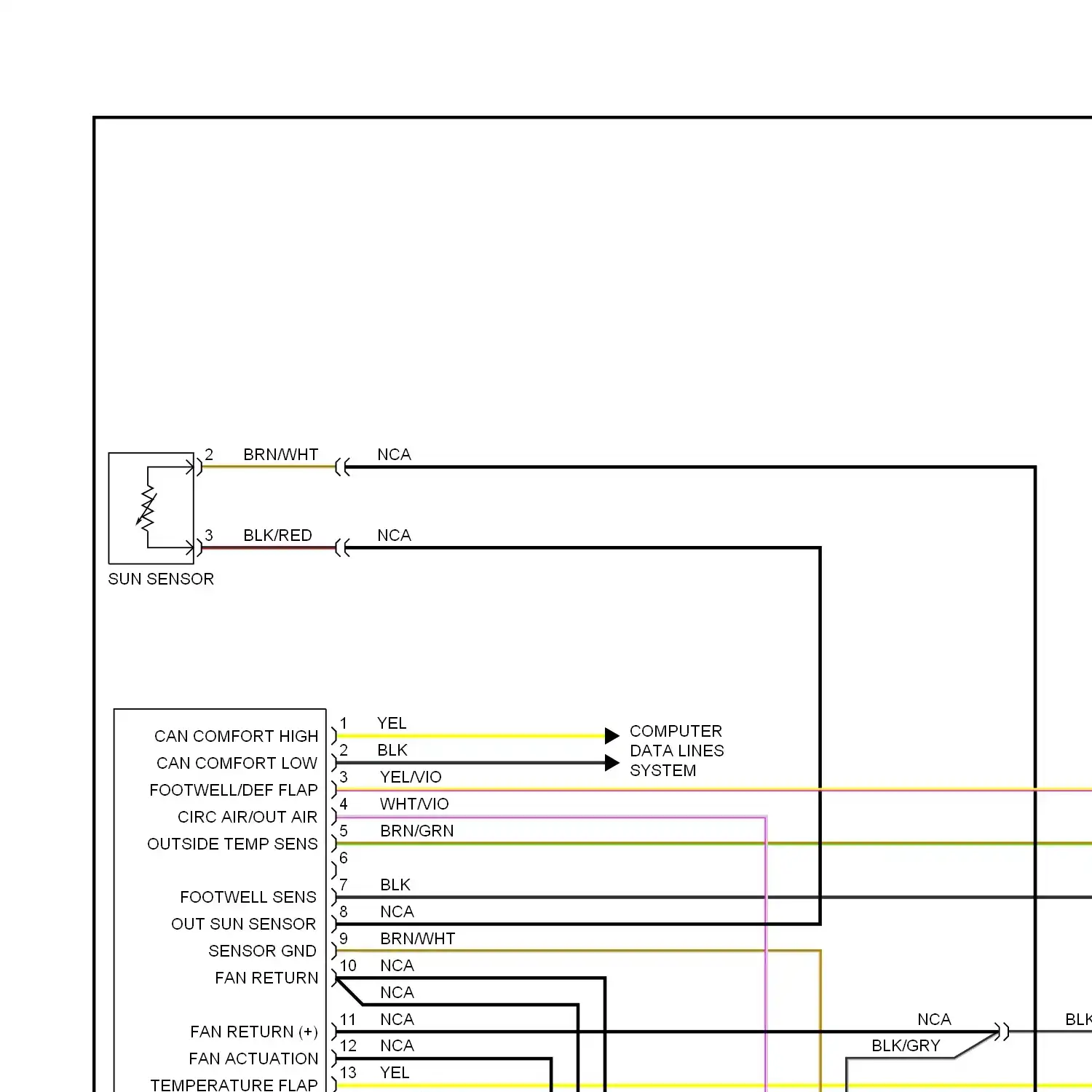This screenshot has height=1092, width=1092.
Task: Click the NCA wire label at pin 11
Action: (397, 1019)
